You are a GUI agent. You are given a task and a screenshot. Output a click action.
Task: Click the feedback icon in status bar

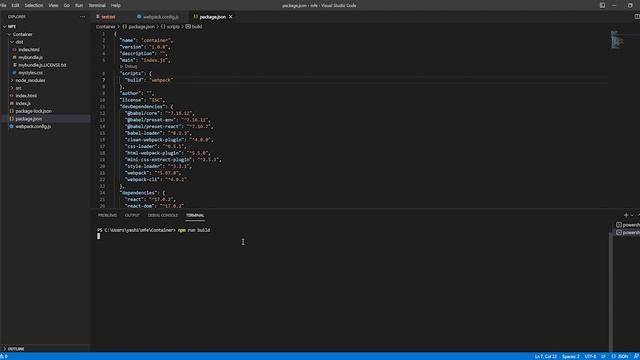[x=636, y=357]
